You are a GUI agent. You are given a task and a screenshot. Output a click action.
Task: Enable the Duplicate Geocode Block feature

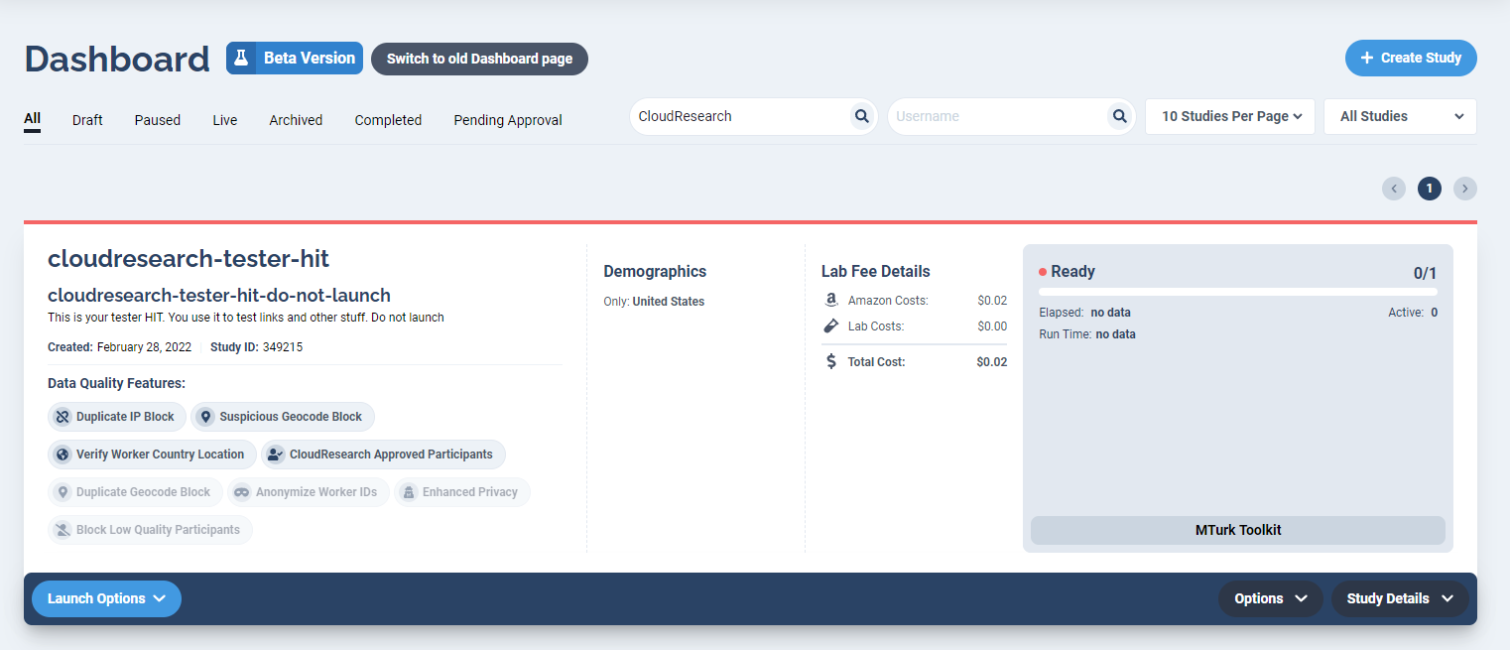click(x=135, y=491)
